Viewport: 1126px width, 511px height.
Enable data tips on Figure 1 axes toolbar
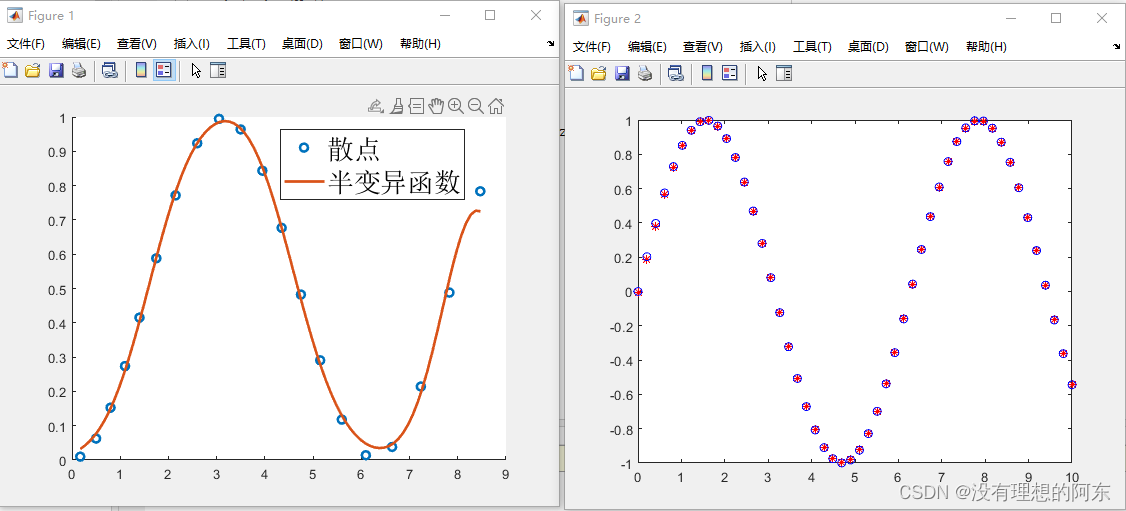[416, 106]
